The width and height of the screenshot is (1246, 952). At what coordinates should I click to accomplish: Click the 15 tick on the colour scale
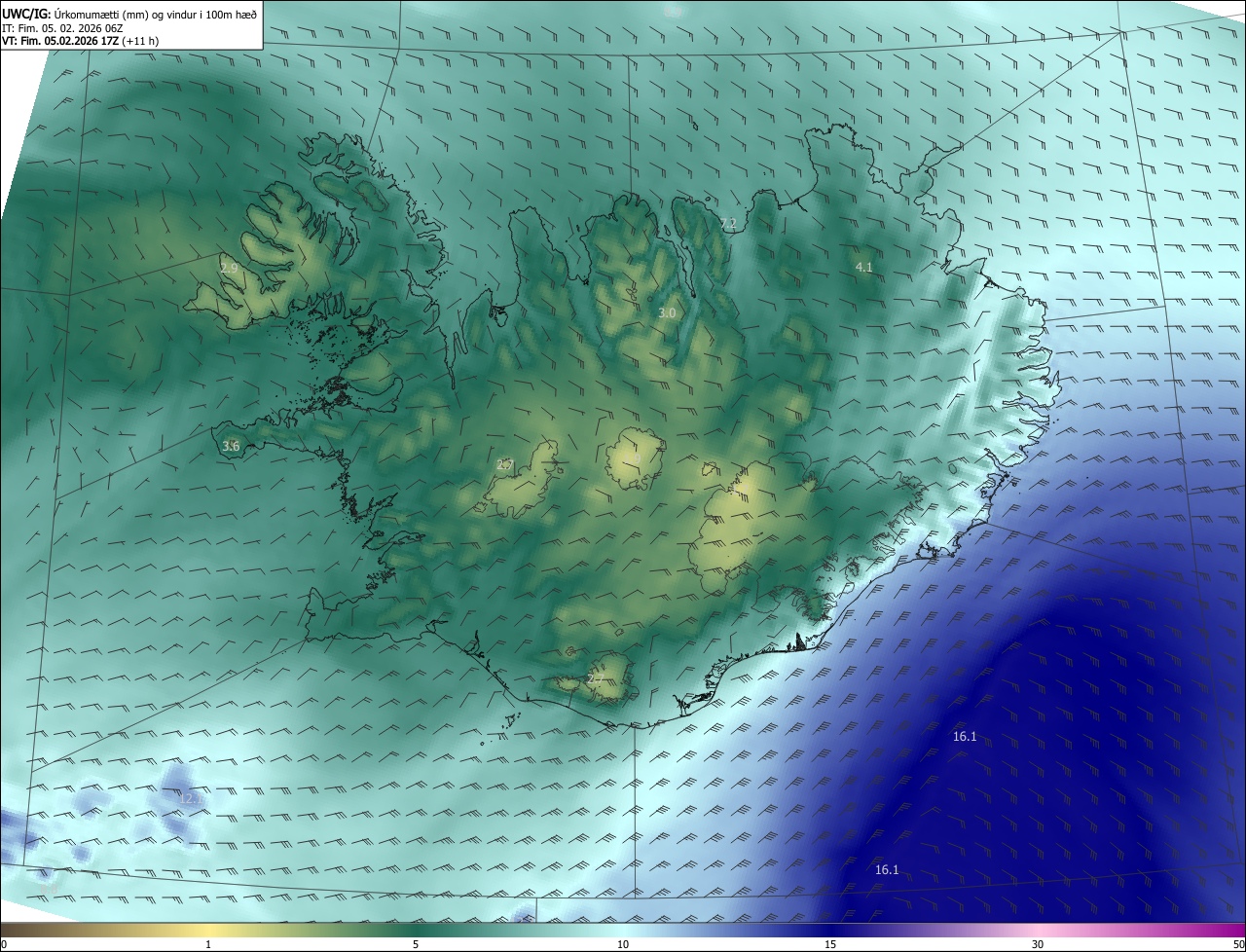830,944
